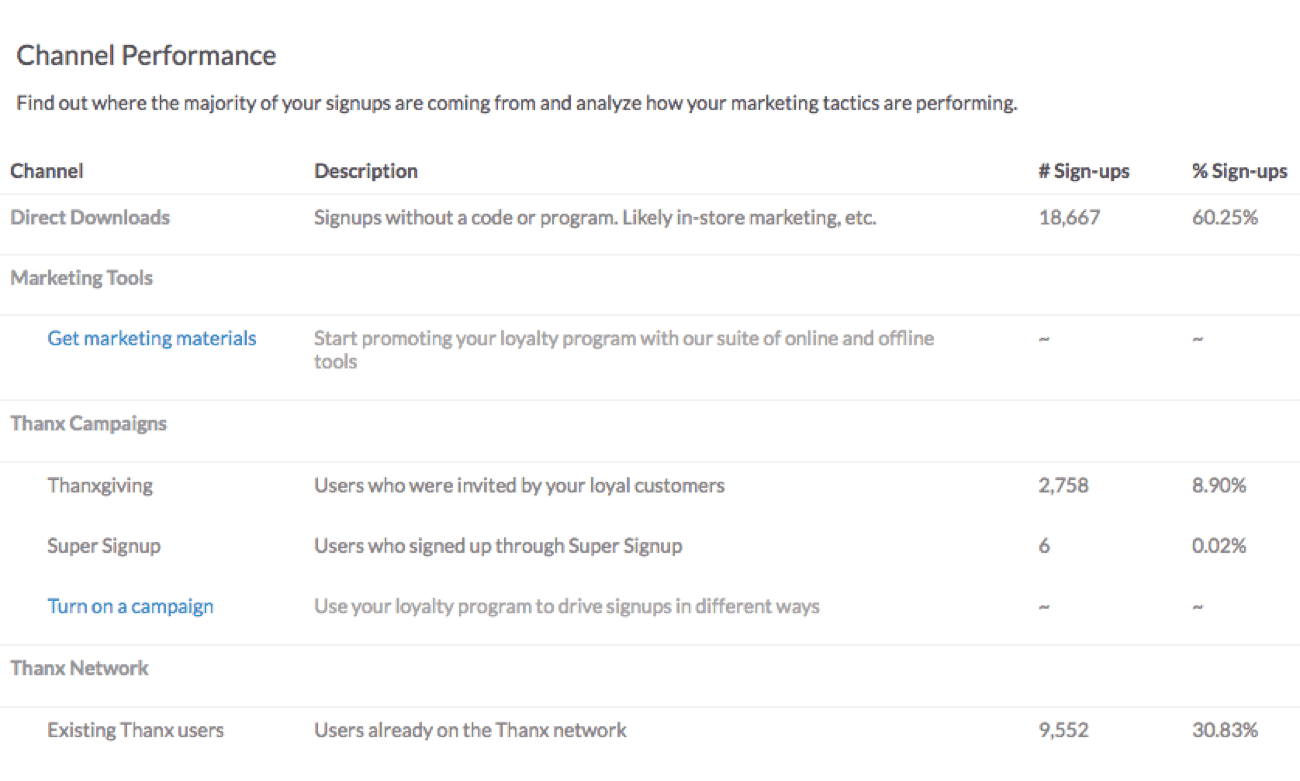Click the % Sign-ups column header
The image size is (1300, 781).
tap(1240, 171)
